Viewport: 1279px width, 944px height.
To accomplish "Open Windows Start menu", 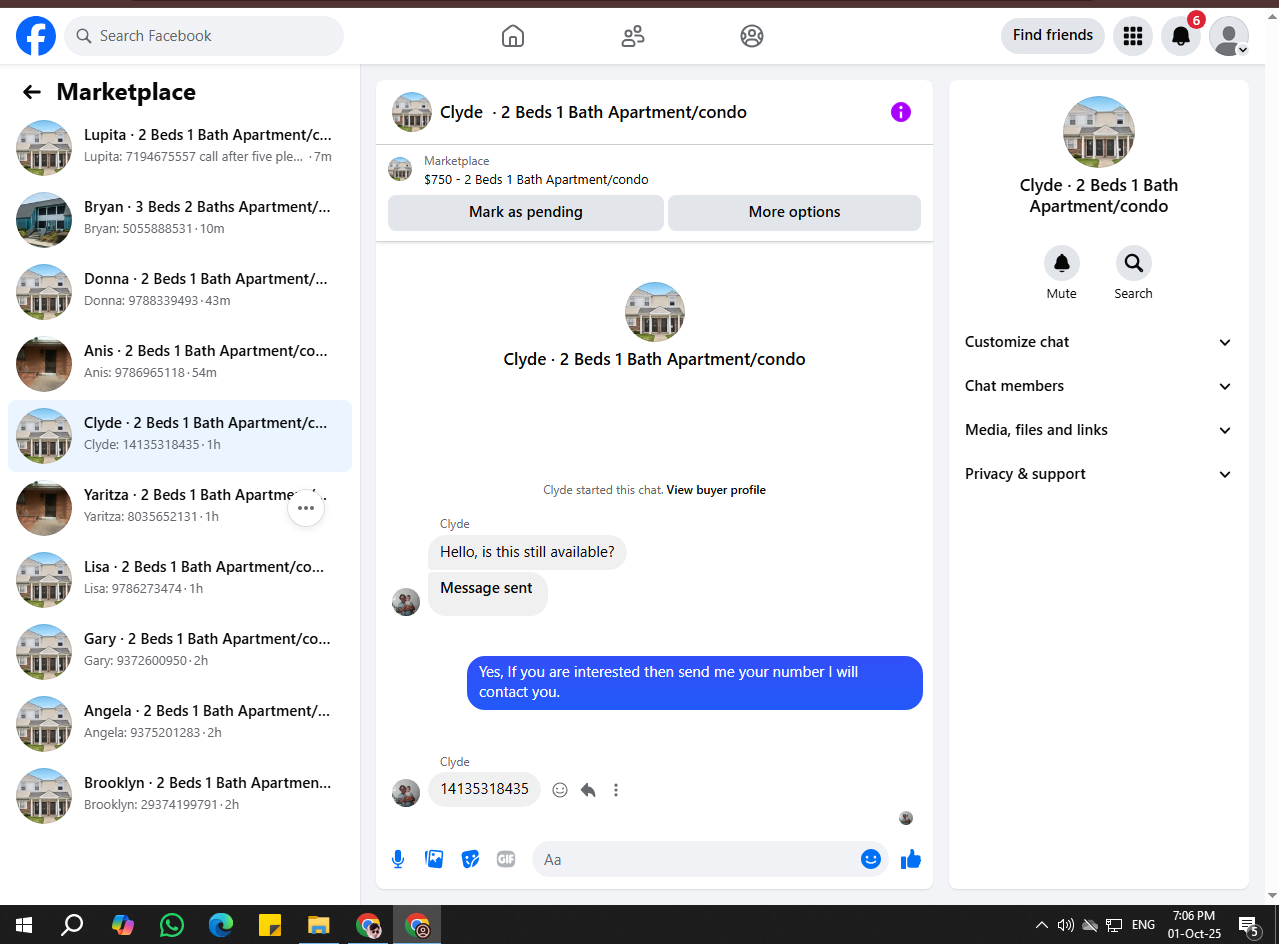I will tap(24, 925).
